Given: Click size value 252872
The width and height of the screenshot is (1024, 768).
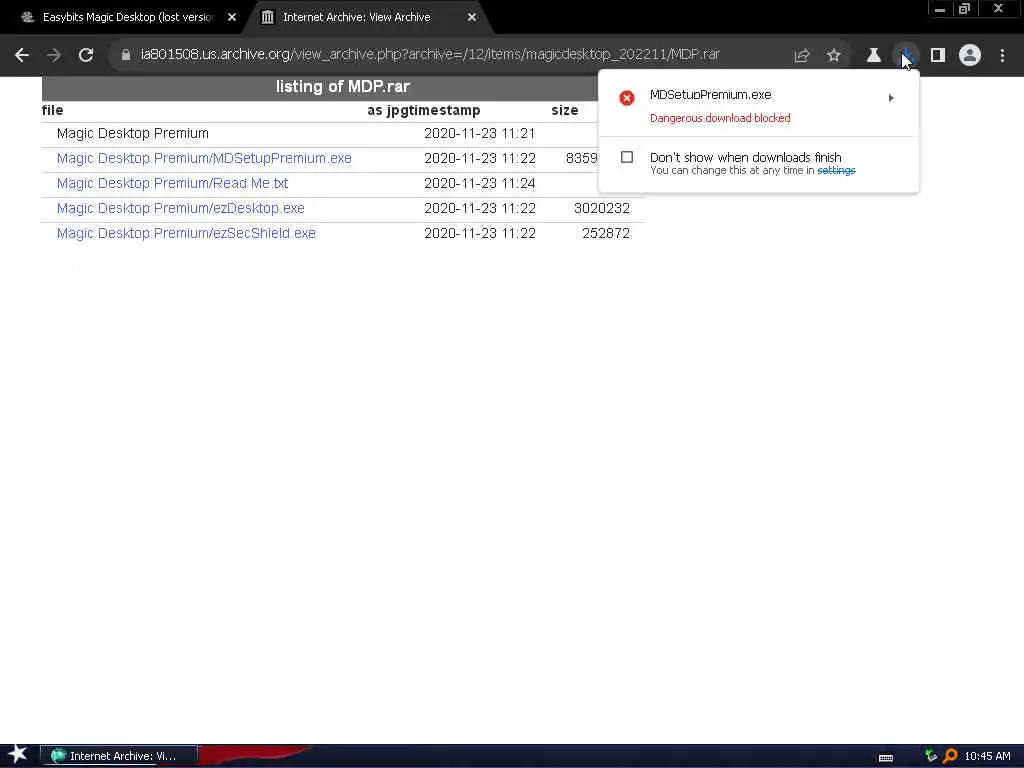Looking at the screenshot, I should click(605, 233).
